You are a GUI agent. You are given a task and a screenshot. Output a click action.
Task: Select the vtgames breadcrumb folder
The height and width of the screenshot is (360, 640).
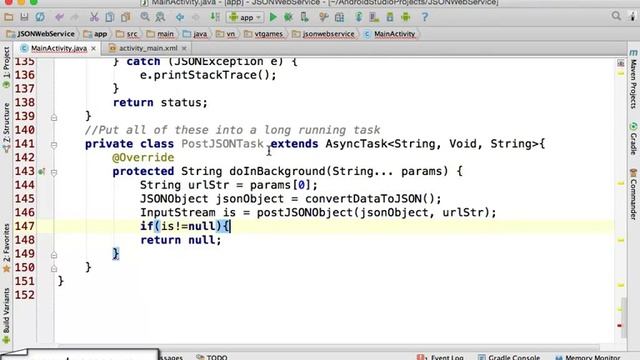click(x=264, y=34)
